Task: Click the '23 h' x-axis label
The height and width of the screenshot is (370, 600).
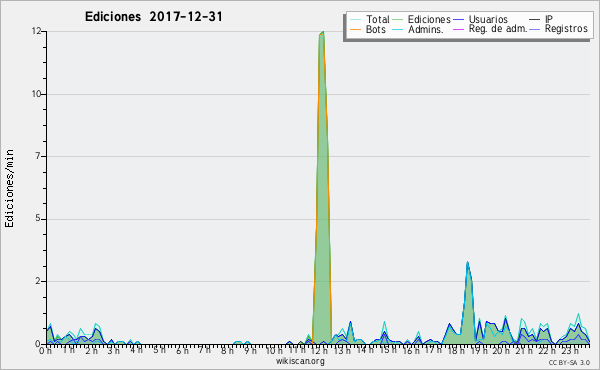Action: pos(569,350)
